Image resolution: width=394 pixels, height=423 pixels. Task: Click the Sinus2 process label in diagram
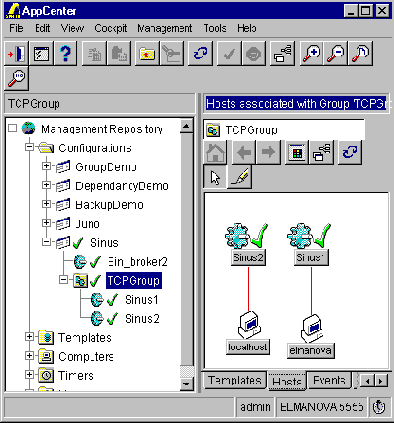248,257
